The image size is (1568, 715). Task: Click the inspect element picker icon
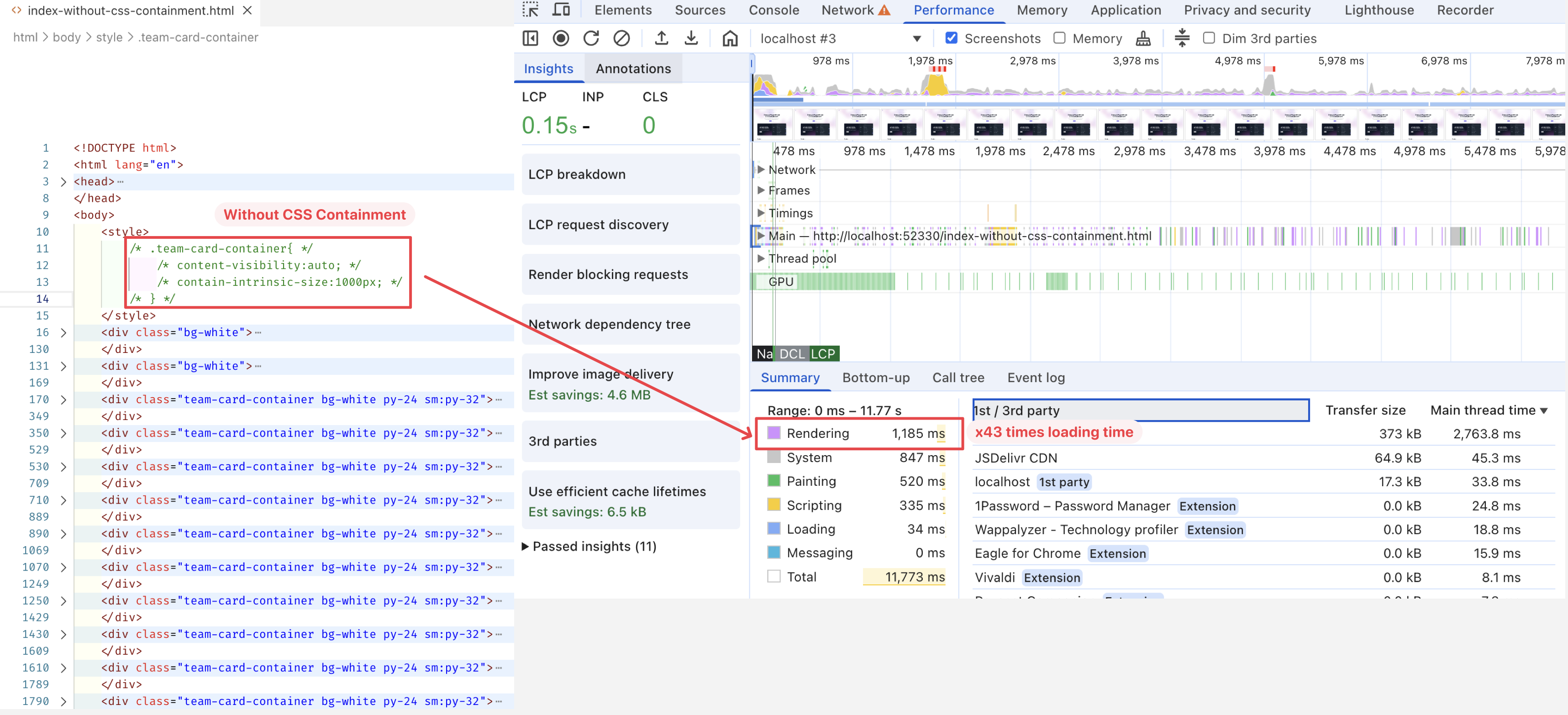[x=530, y=10]
